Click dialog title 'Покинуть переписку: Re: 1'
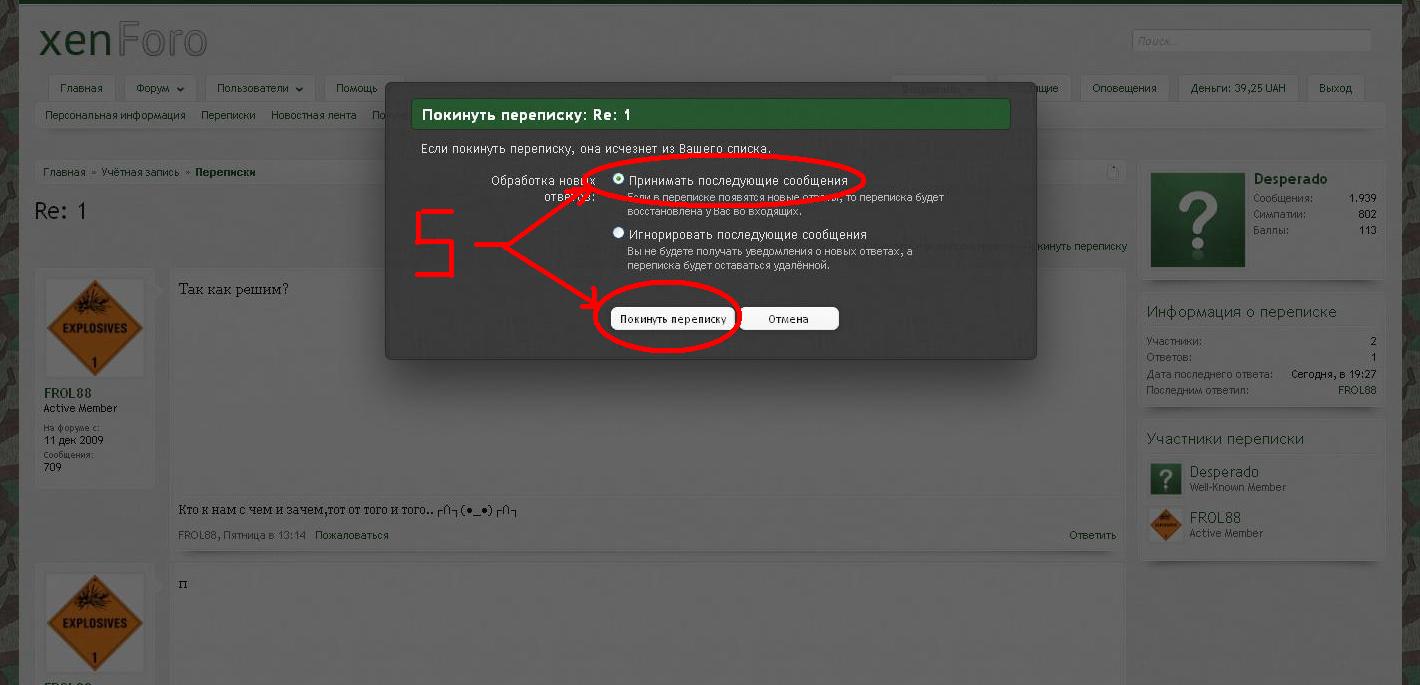Image resolution: width=1420 pixels, height=685 pixels. 526,115
